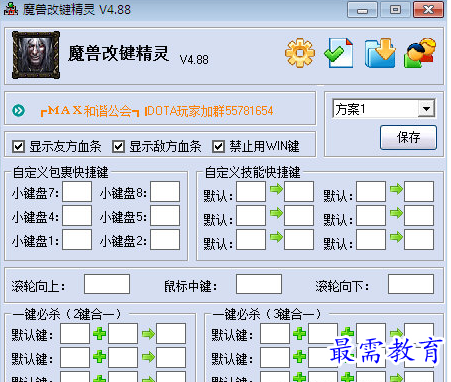451x382 pixels.
Task: Uncheck 禁止用WIN键 option
Action: pos(218,146)
